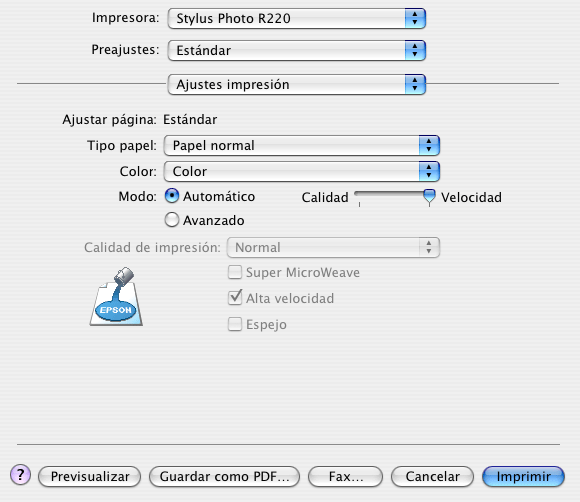Click the blue arrows of Impresora popup

pyautogui.click(x=415, y=18)
